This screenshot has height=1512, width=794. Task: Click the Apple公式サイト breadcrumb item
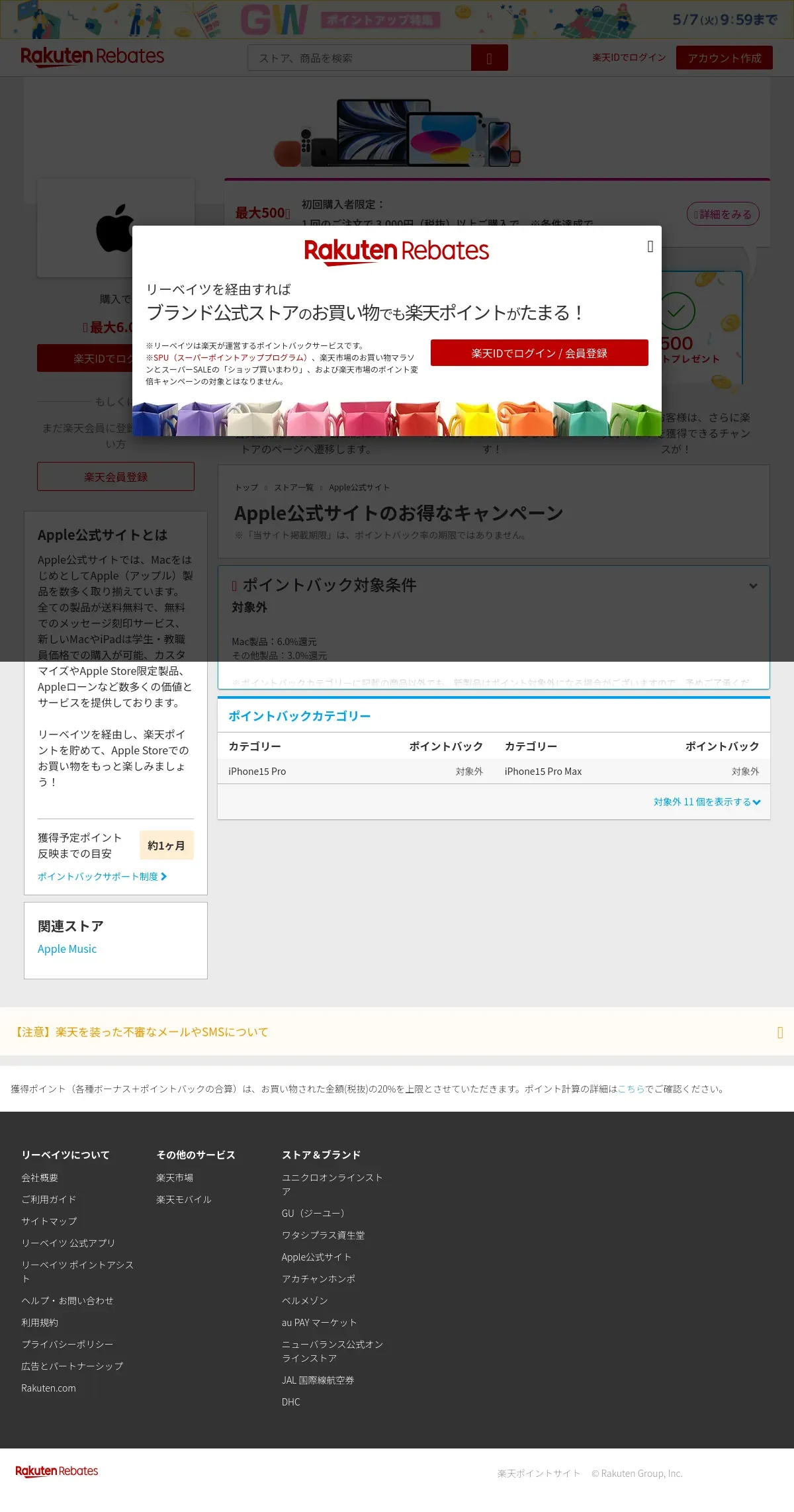pos(359,488)
